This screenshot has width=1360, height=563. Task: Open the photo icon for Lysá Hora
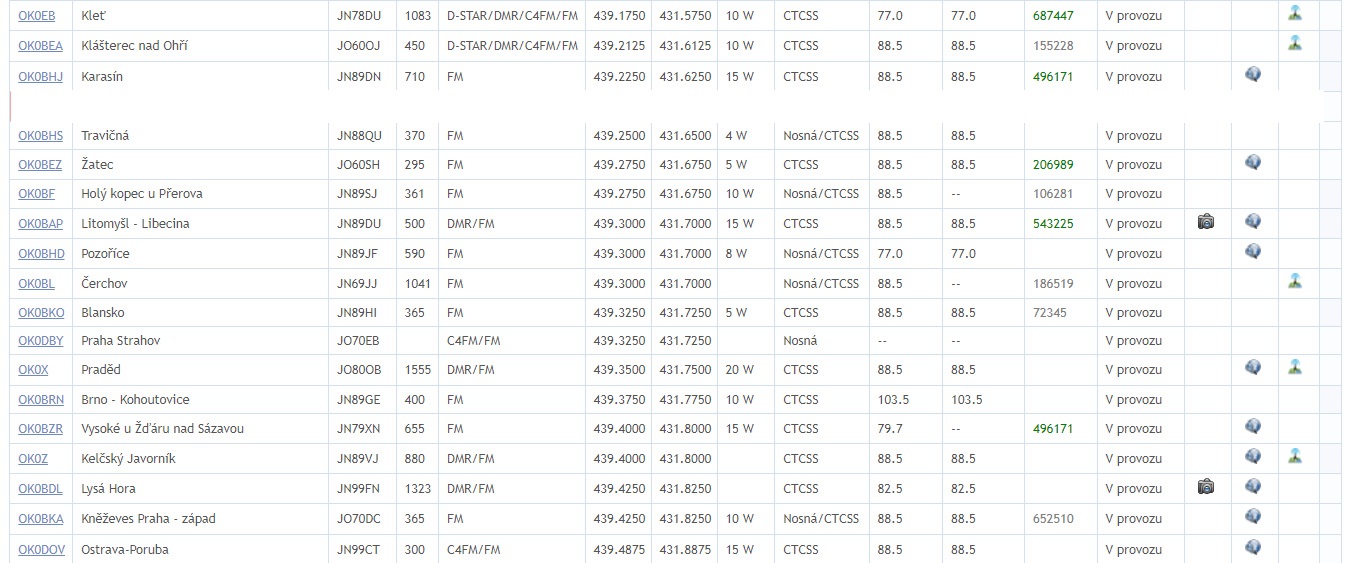(1206, 487)
